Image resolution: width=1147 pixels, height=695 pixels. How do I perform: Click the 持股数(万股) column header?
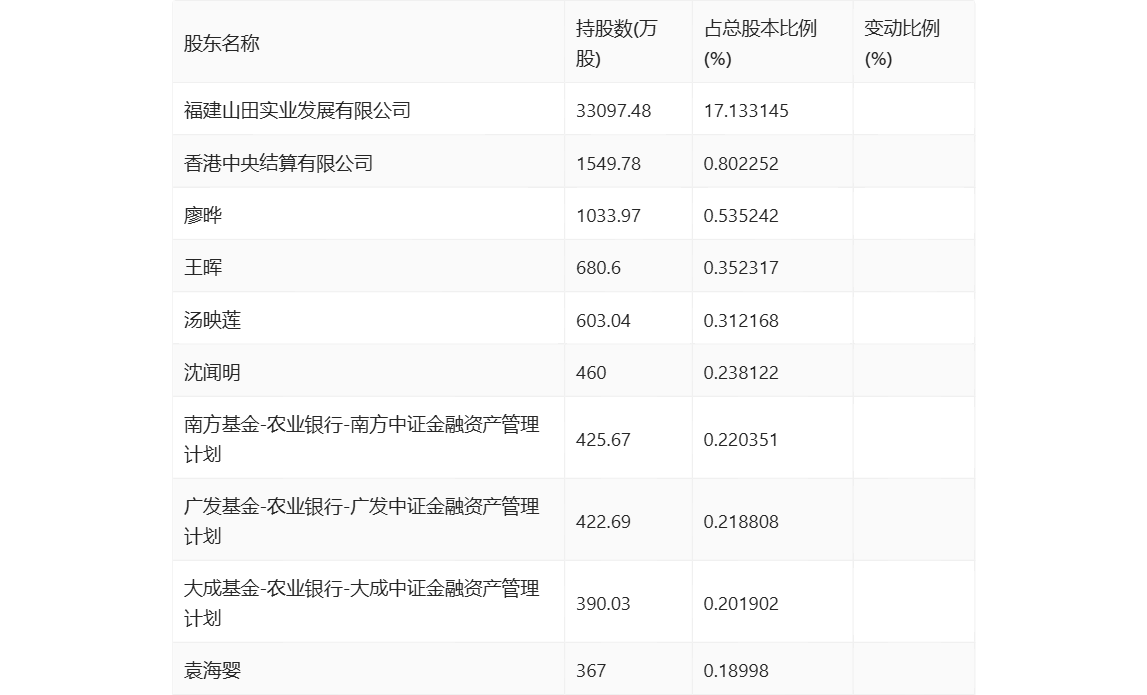pyautogui.click(x=617, y=44)
